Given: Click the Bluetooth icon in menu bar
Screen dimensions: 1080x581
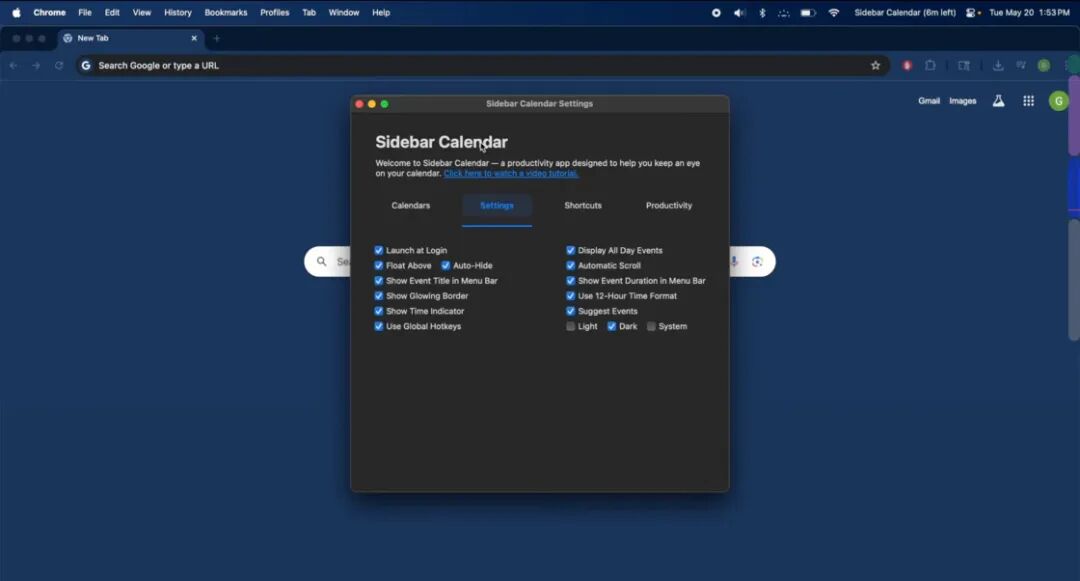Looking at the screenshot, I should click(x=762, y=12).
